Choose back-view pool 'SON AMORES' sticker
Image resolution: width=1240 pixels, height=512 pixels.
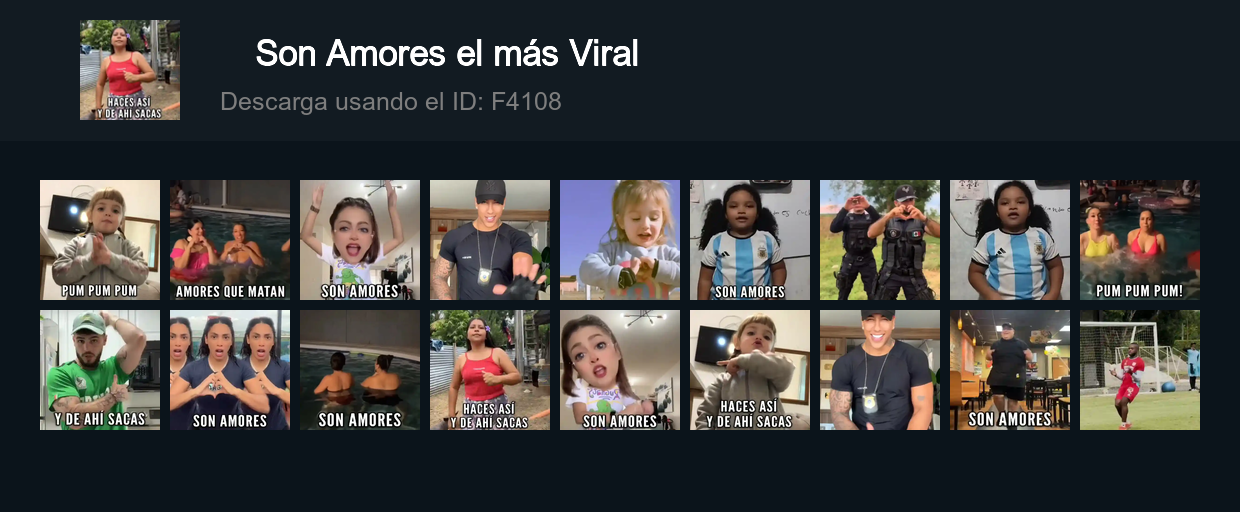pyautogui.click(x=360, y=370)
